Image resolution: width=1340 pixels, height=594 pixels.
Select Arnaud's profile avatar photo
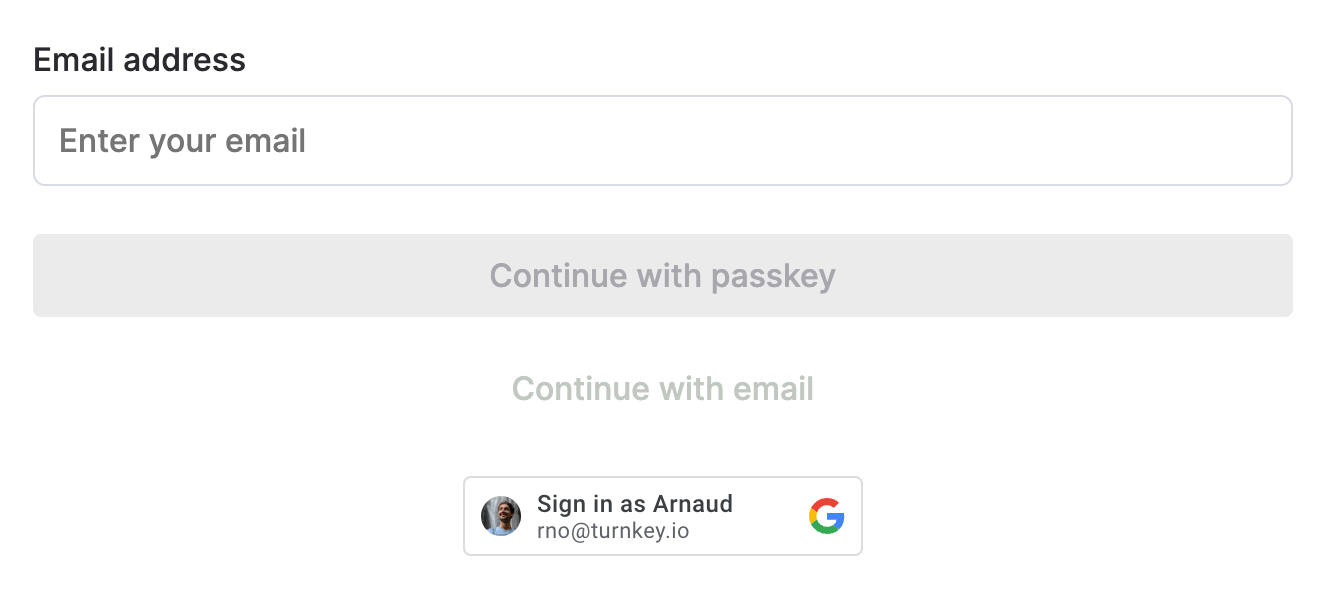[x=501, y=516]
